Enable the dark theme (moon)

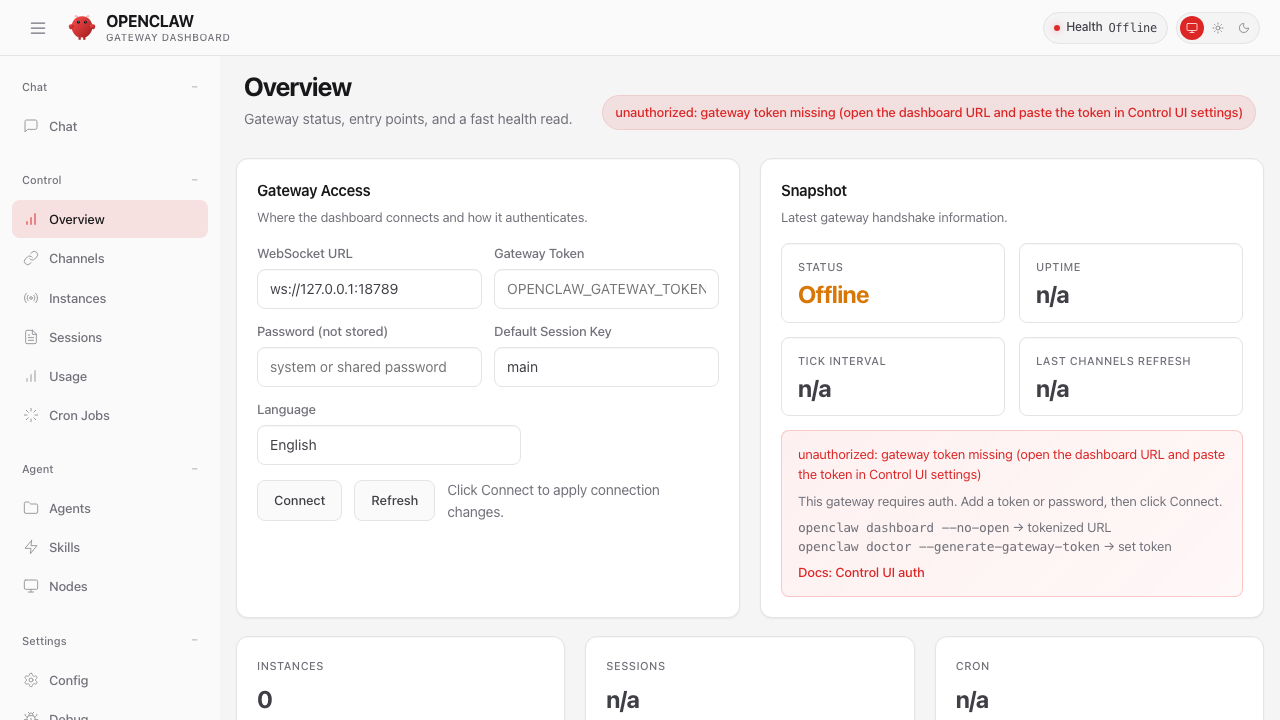tap(1244, 28)
